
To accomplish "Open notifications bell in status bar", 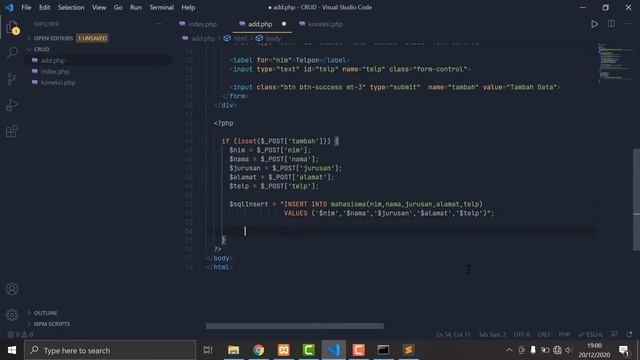I will pyautogui.click(x=629, y=334).
